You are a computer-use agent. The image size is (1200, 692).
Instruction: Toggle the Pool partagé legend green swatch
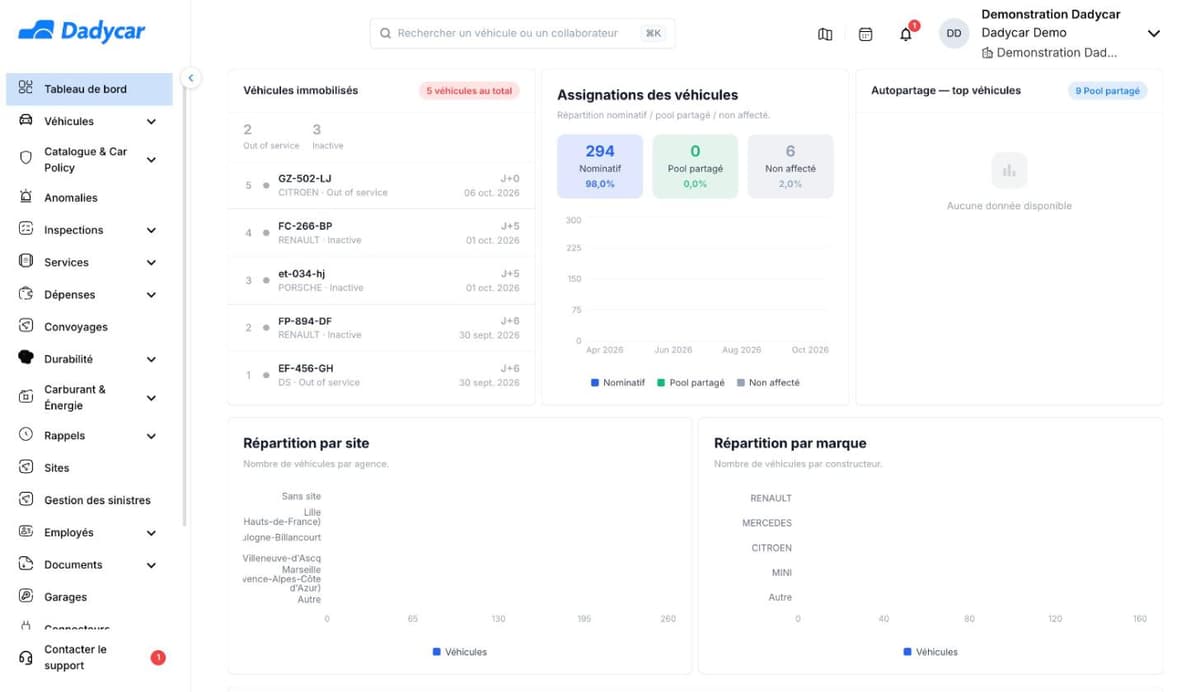tap(661, 382)
